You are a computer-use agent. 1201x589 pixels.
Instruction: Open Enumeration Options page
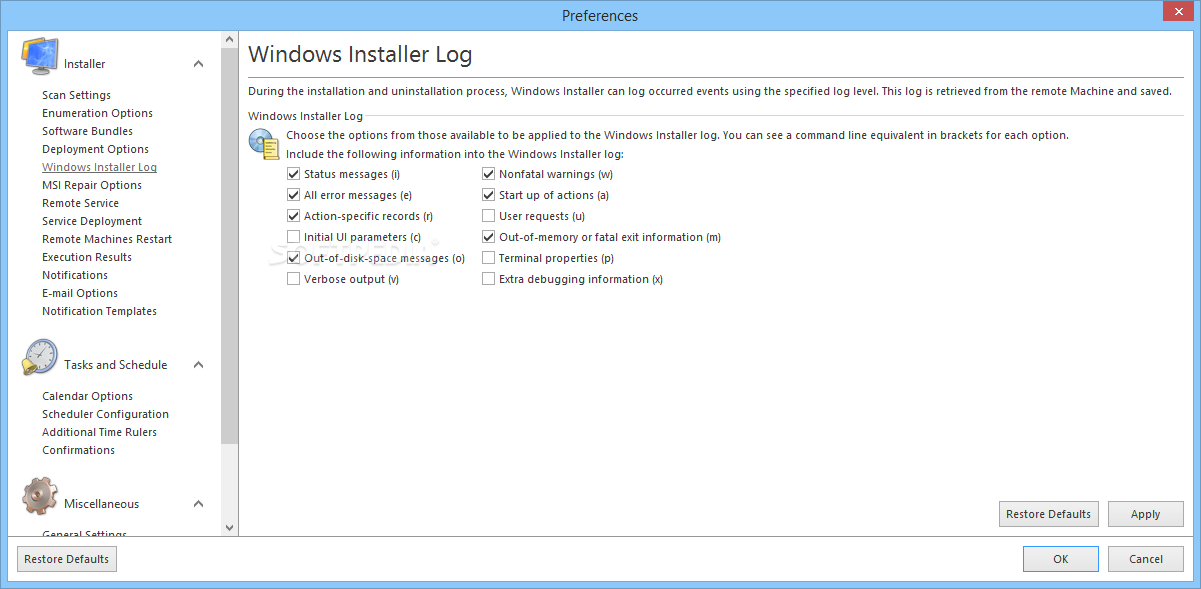[97, 113]
